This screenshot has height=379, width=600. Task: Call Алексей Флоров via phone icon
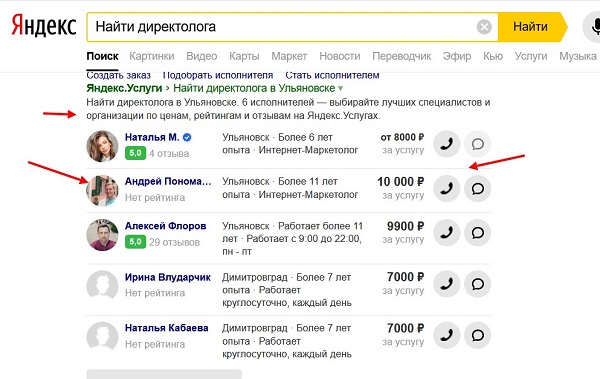(x=447, y=232)
